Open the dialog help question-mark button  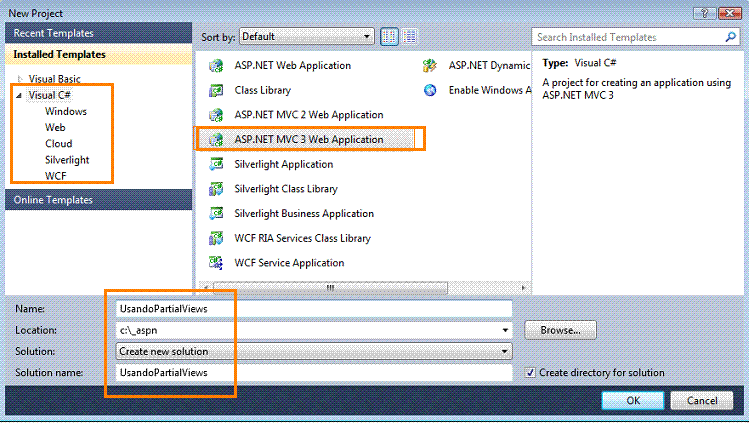(x=705, y=13)
